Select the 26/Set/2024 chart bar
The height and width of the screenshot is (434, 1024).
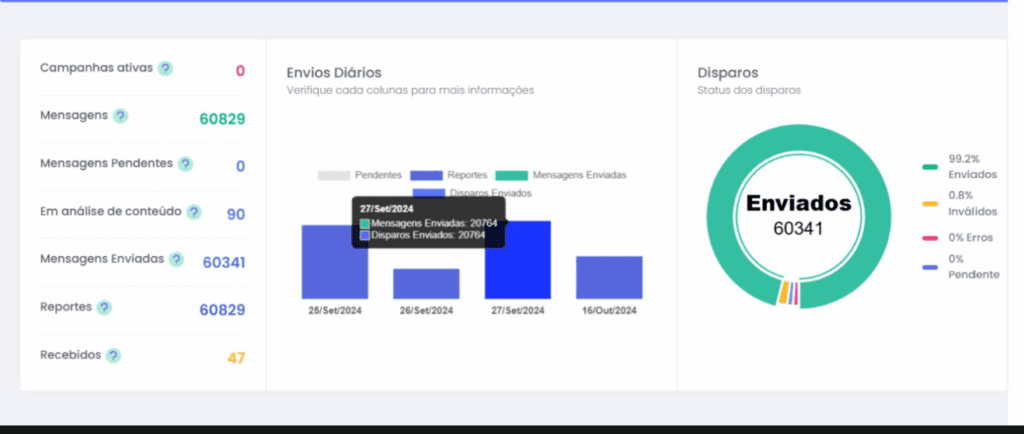[x=426, y=284]
